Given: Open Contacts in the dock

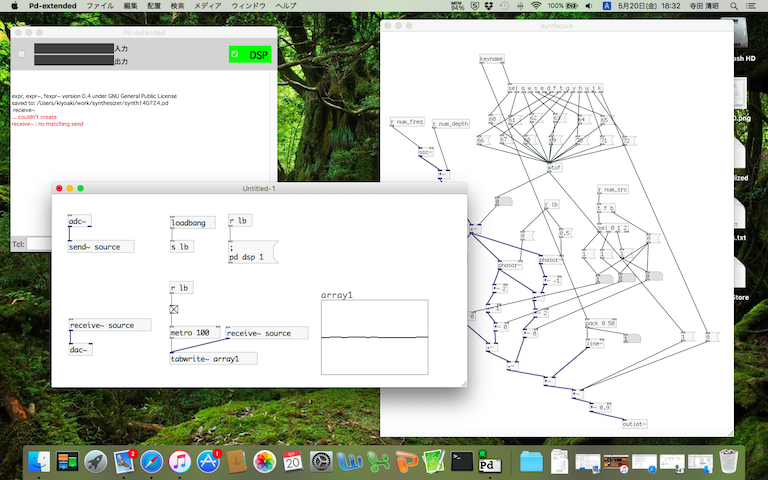Looking at the screenshot, I should (237, 461).
